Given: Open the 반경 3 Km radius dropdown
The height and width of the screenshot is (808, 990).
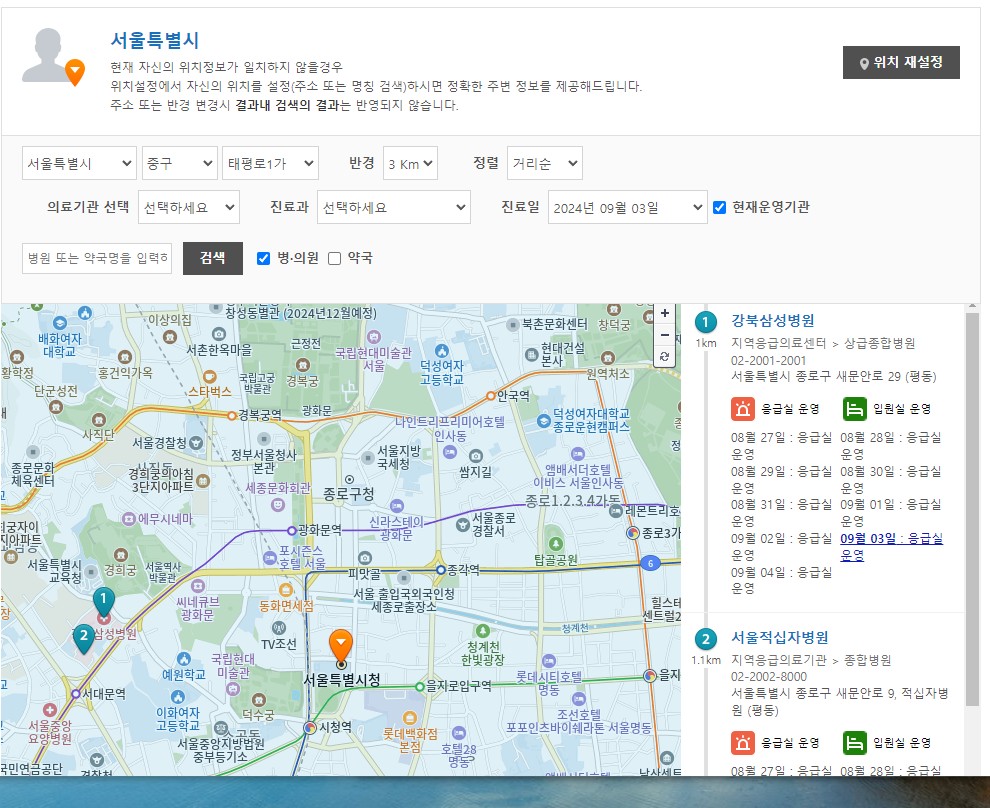Looking at the screenshot, I should [x=410, y=163].
